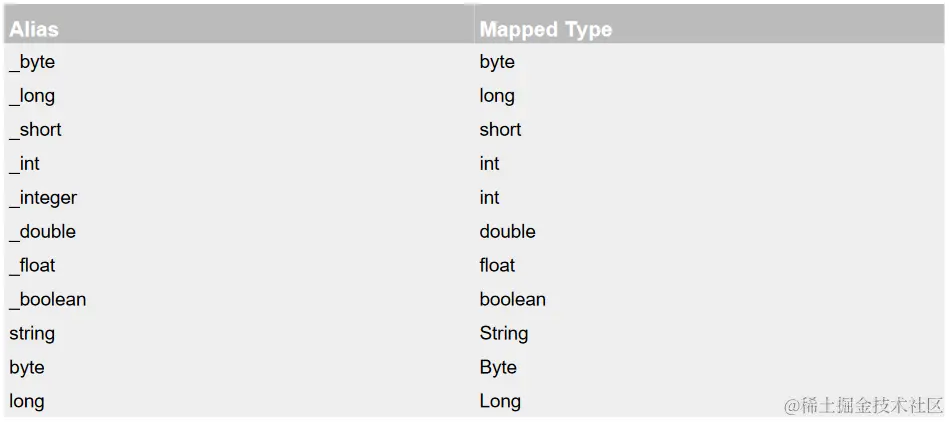Click the Mapped Type column header
Screen dimensions: 950x422
point(545,29)
